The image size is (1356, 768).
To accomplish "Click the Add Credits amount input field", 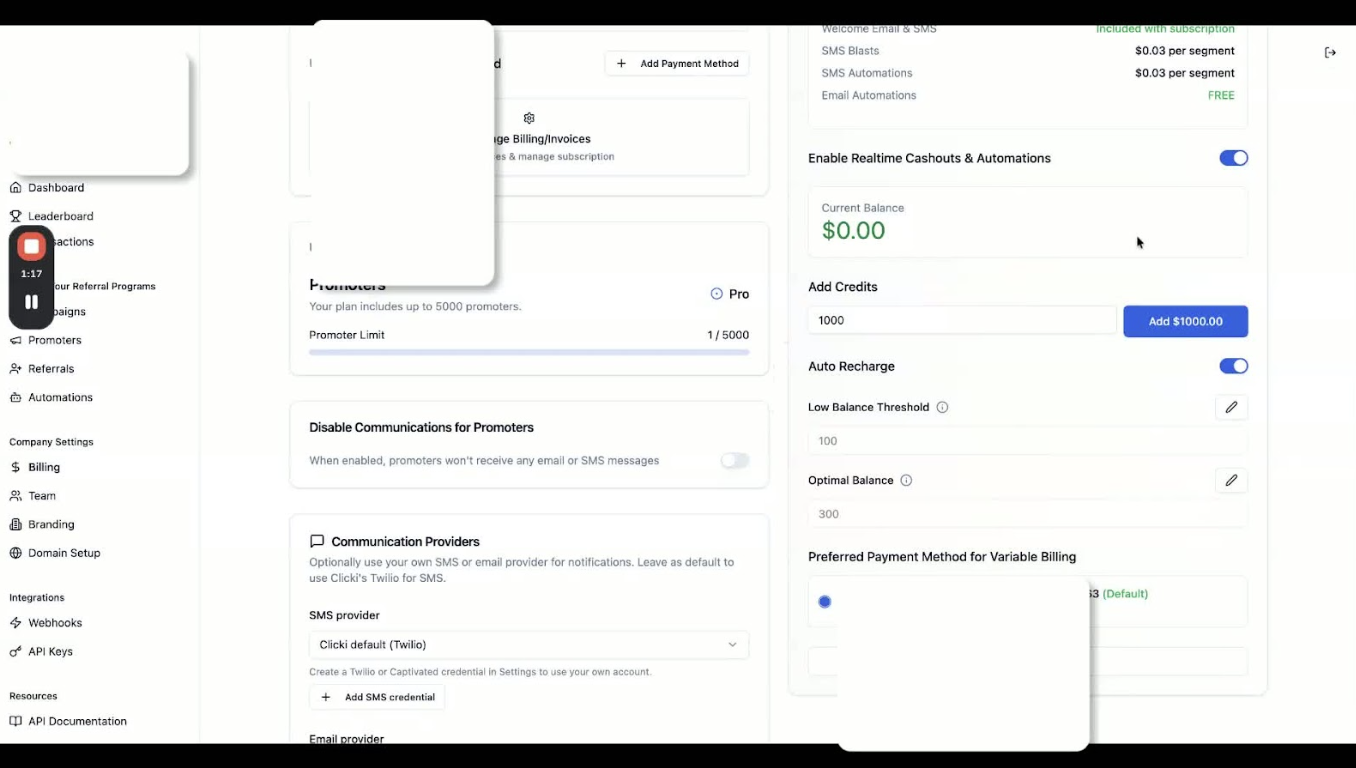I will [961, 321].
